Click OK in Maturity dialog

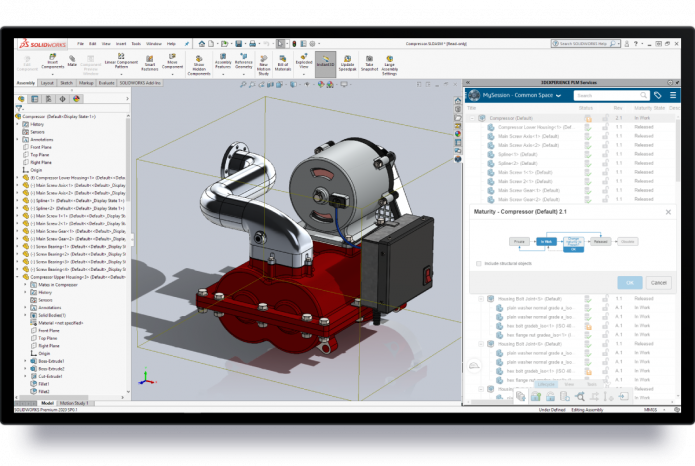[x=630, y=282]
